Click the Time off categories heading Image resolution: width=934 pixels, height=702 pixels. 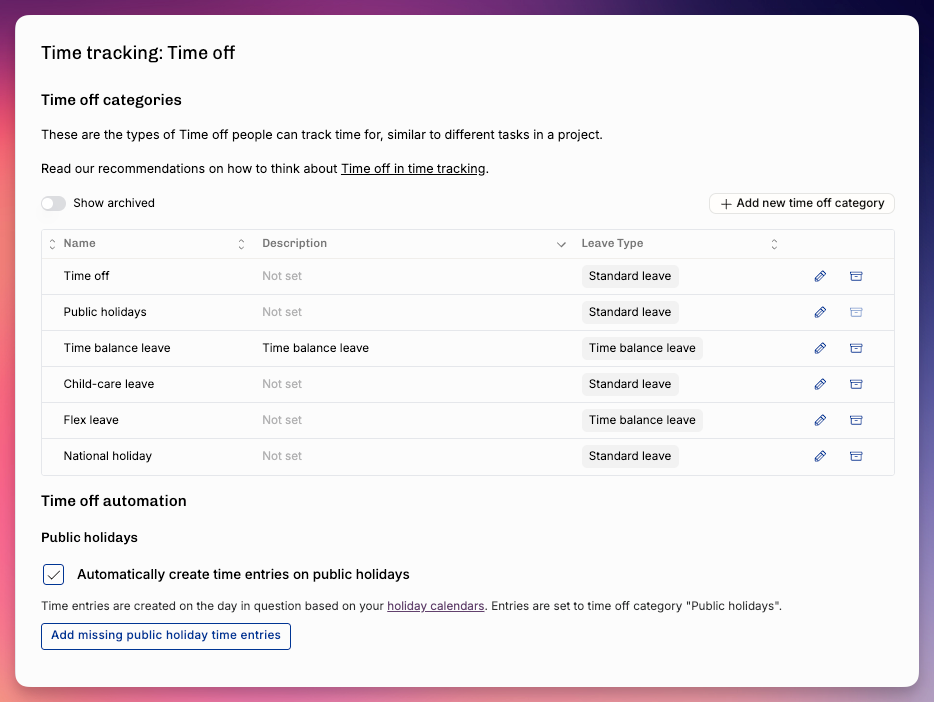(x=111, y=100)
